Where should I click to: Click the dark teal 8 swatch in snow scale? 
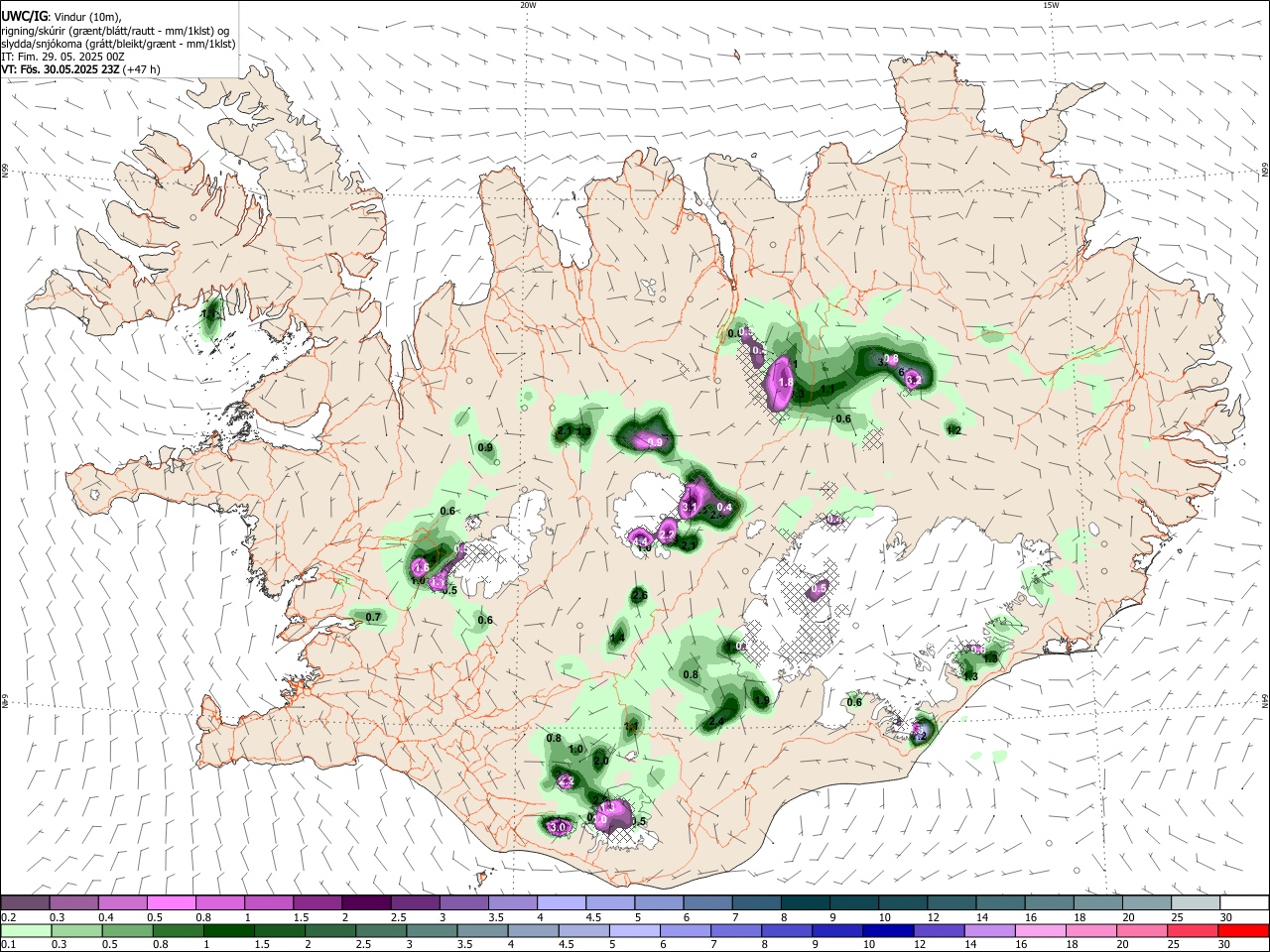[x=805, y=903]
